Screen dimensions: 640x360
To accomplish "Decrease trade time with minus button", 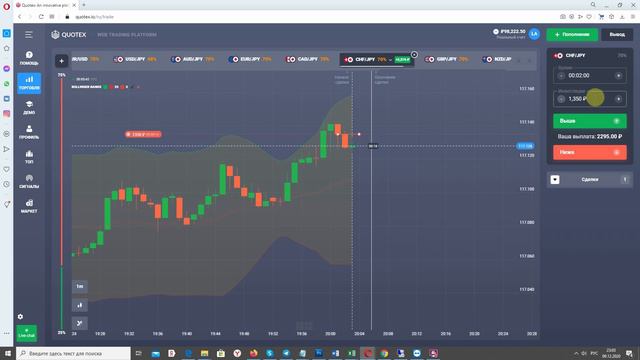I will tap(561, 76).
